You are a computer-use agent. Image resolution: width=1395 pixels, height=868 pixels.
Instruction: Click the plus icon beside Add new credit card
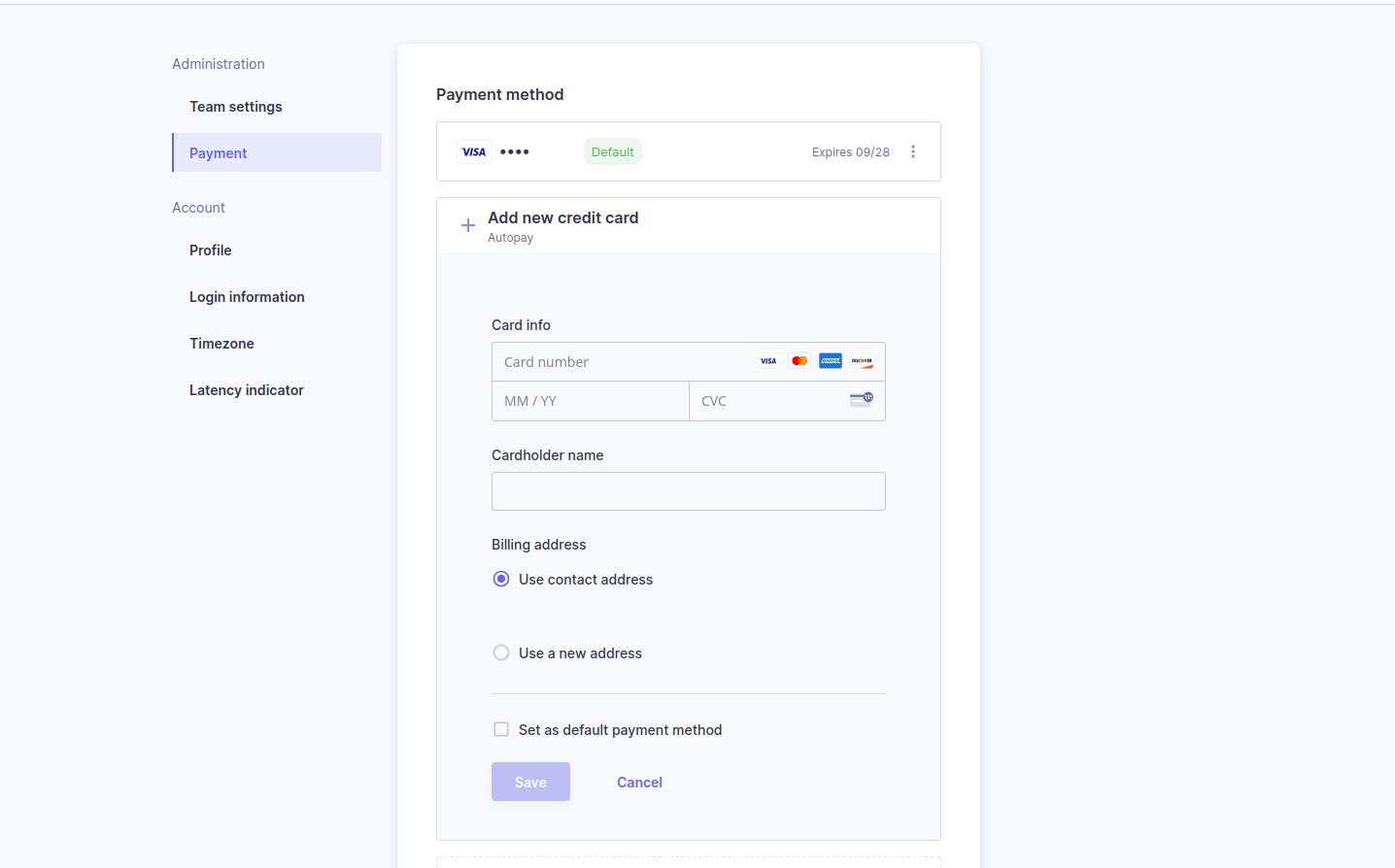pyautogui.click(x=468, y=225)
